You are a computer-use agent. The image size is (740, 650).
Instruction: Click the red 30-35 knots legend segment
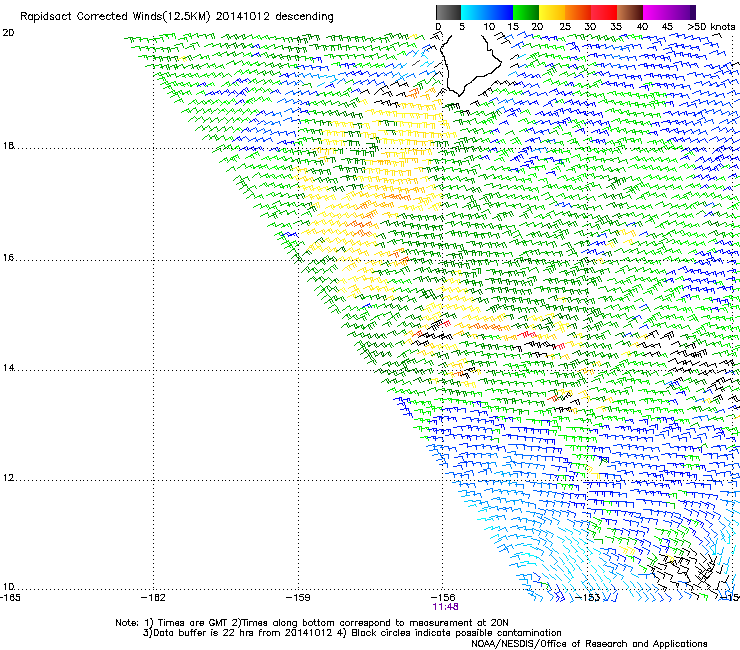(604, 12)
